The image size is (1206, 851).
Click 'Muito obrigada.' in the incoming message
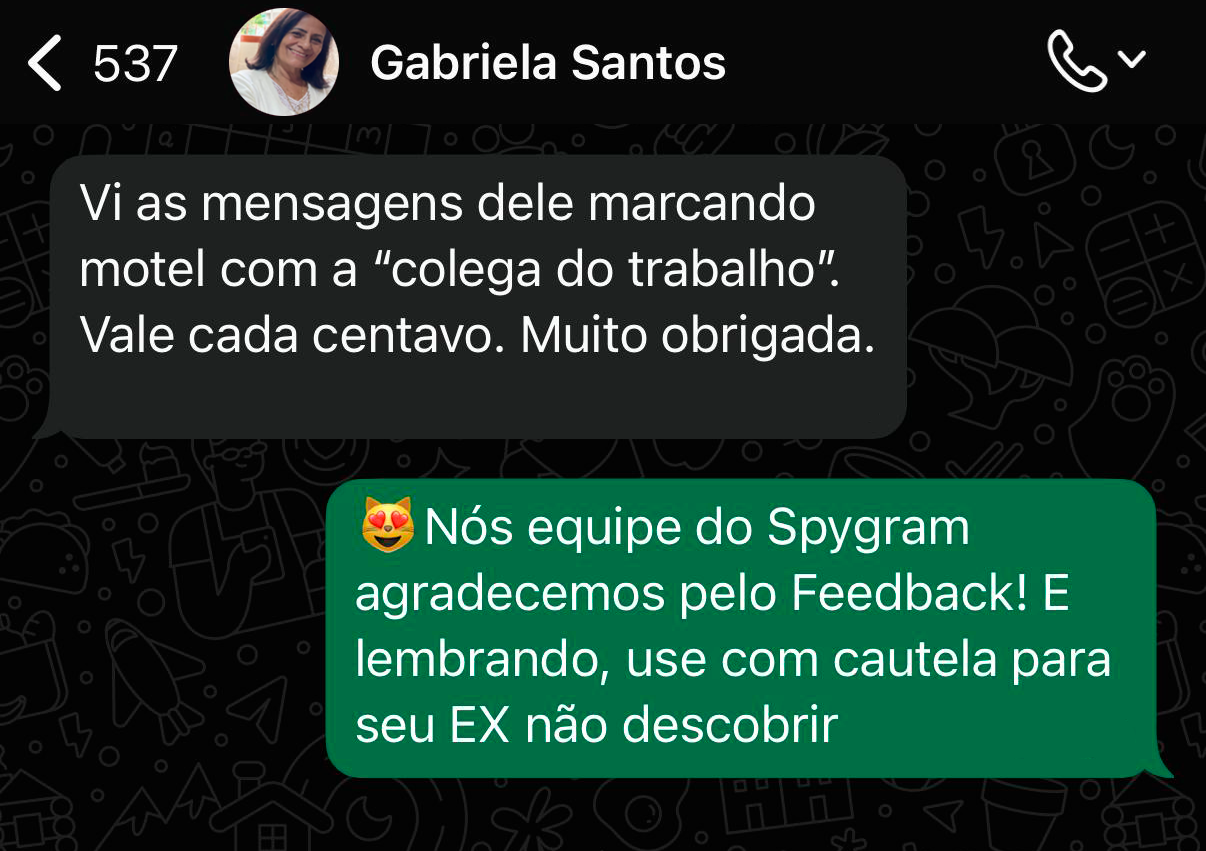point(698,338)
